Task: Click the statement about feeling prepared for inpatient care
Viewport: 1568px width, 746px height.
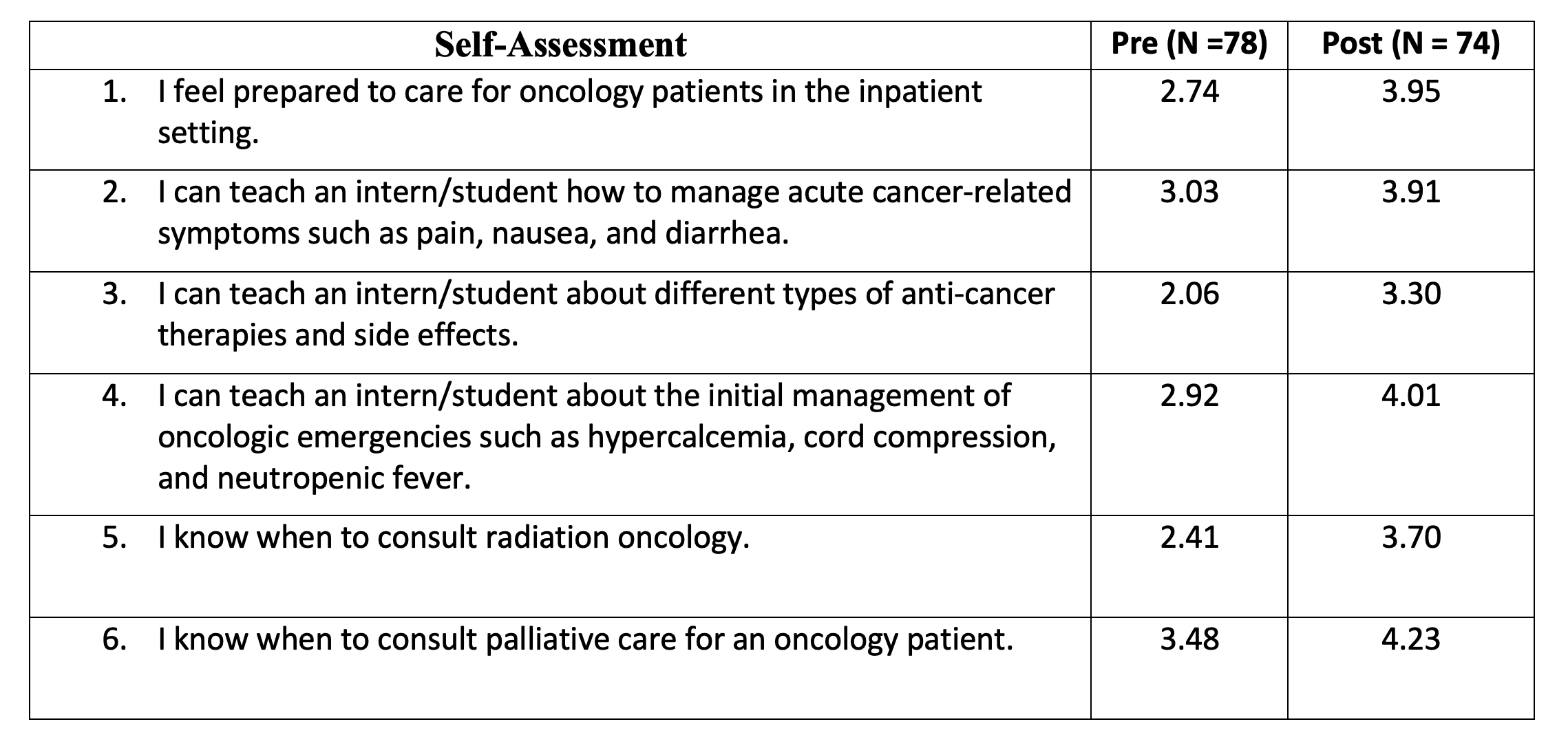Action: [x=569, y=111]
